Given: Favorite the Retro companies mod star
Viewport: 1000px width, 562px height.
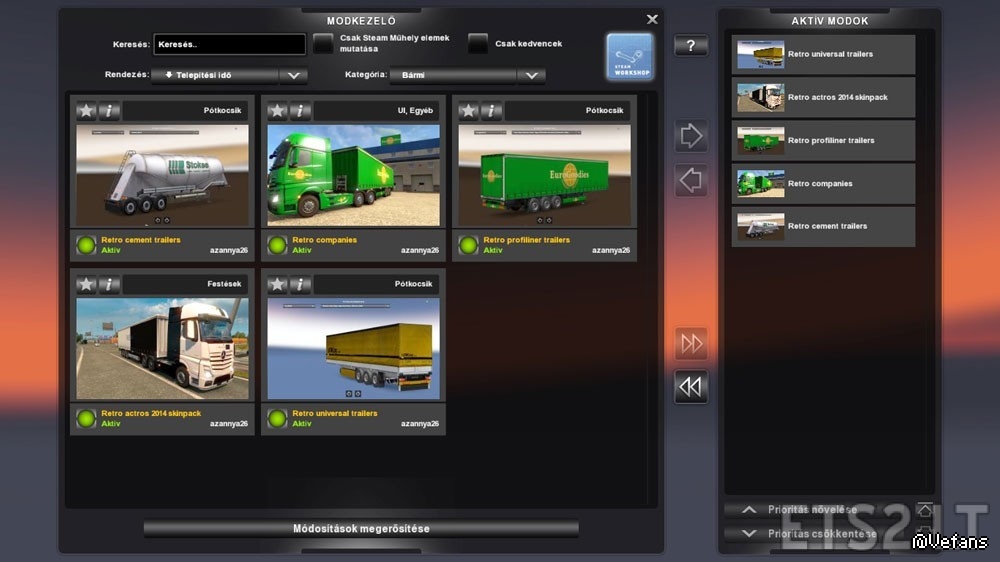Looking at the screenshot, I should [277, 110].
